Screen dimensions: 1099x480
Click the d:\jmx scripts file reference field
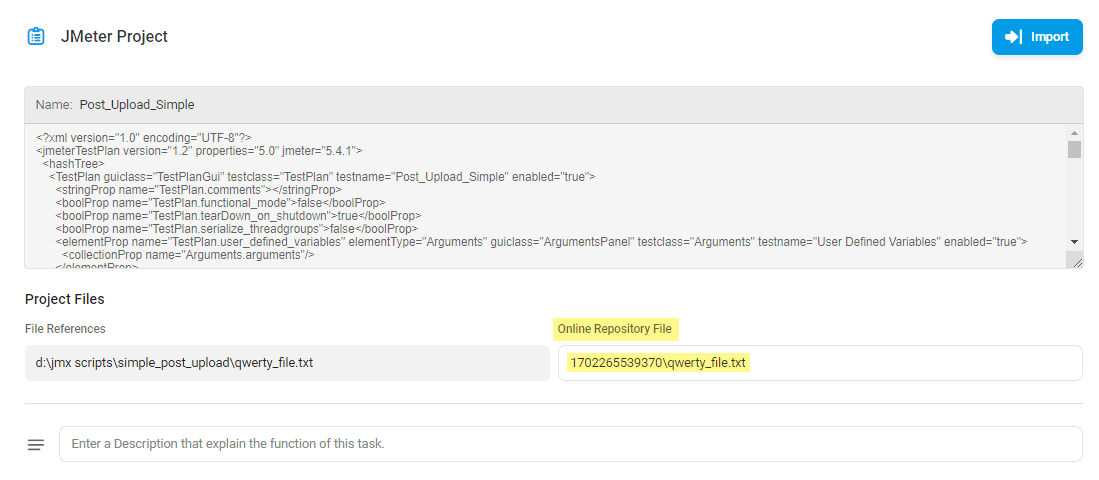tap(287, 363)
